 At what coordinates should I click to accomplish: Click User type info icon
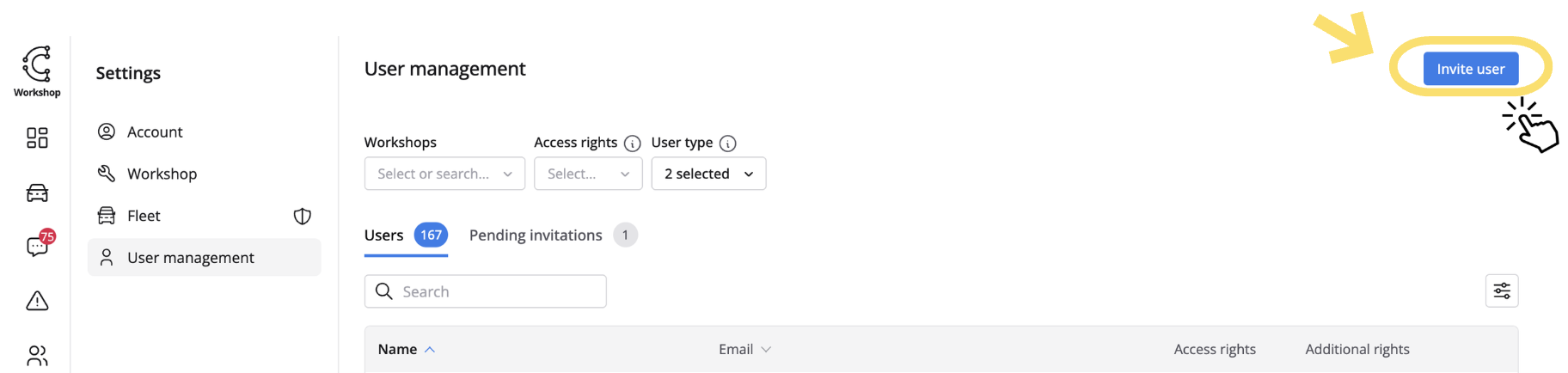coord(727,144)
